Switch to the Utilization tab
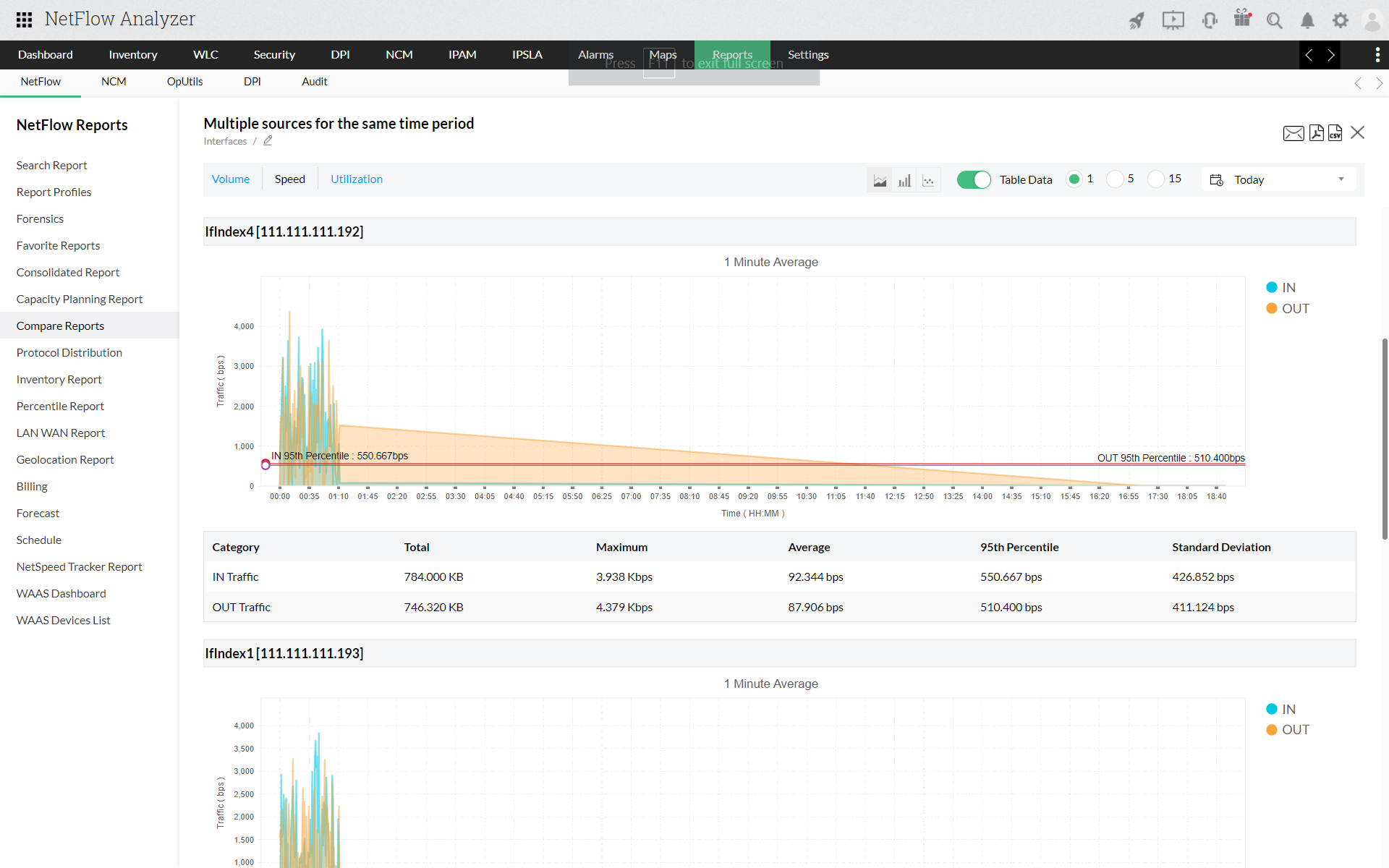Screen dimensions: 1389x868 pyautogui.click(x=356, y=179)
